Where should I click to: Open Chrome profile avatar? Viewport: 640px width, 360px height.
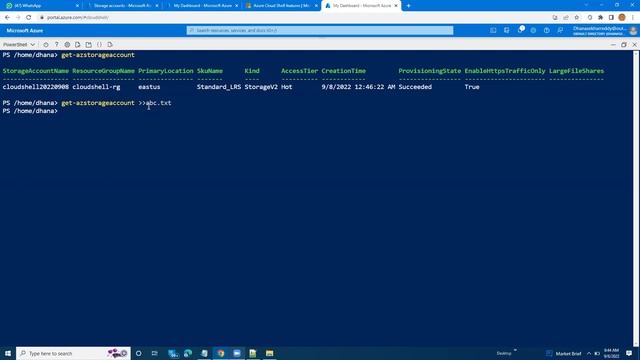pyautogui.click(x=622, y=18)
